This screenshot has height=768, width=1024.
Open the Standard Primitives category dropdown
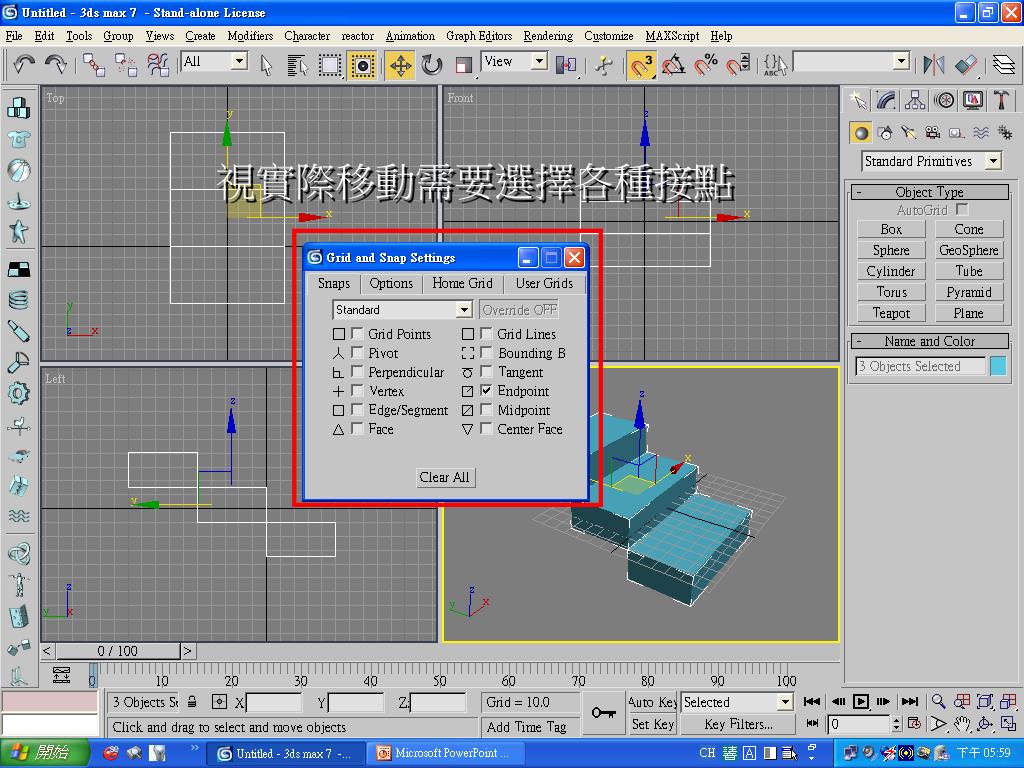click(932, 161)
